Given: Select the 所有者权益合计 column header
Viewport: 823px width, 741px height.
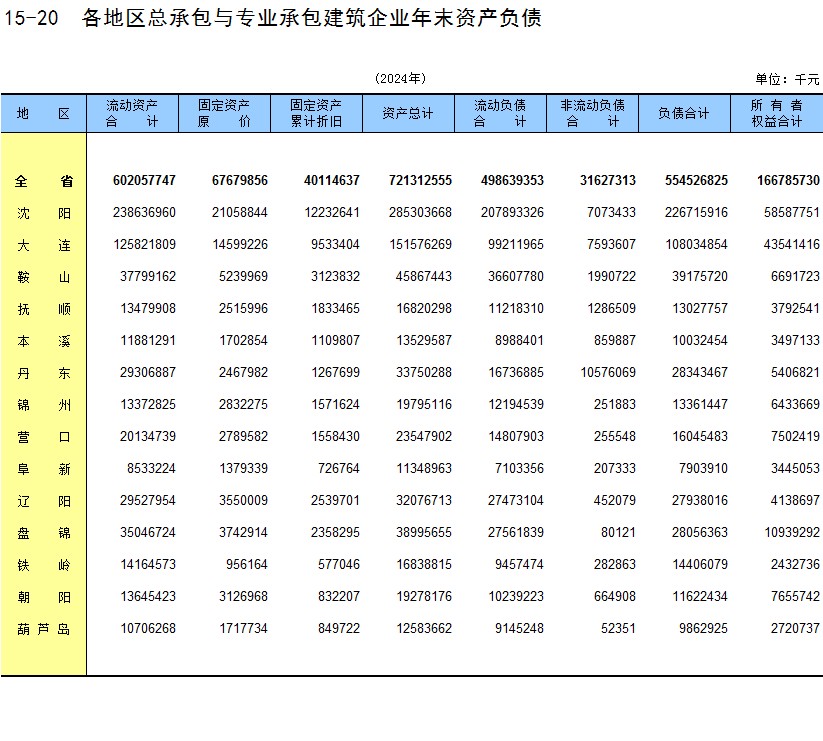Looking at the screenshot, I should coord(777,113).
